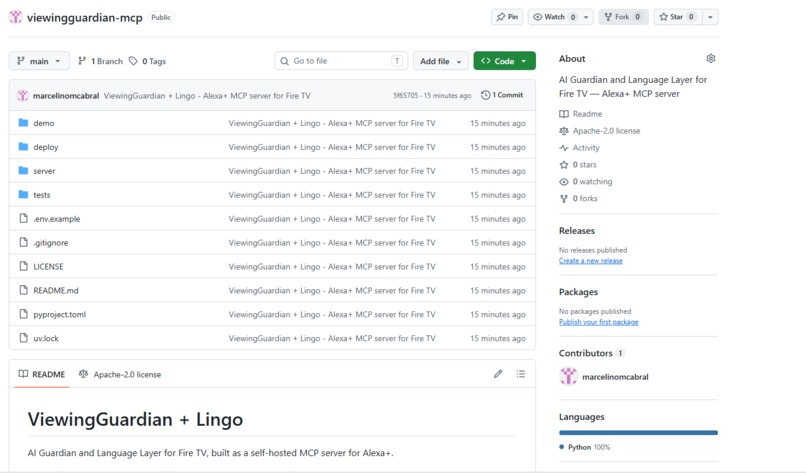Screen dimensions: 806x473
Task: Open the deploy folder
Action: click(x=46, y=147)
